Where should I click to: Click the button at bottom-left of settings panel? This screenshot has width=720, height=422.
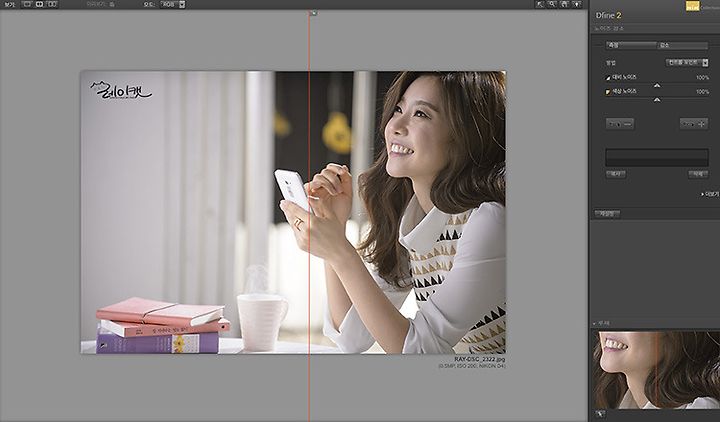tap(607, 214)
